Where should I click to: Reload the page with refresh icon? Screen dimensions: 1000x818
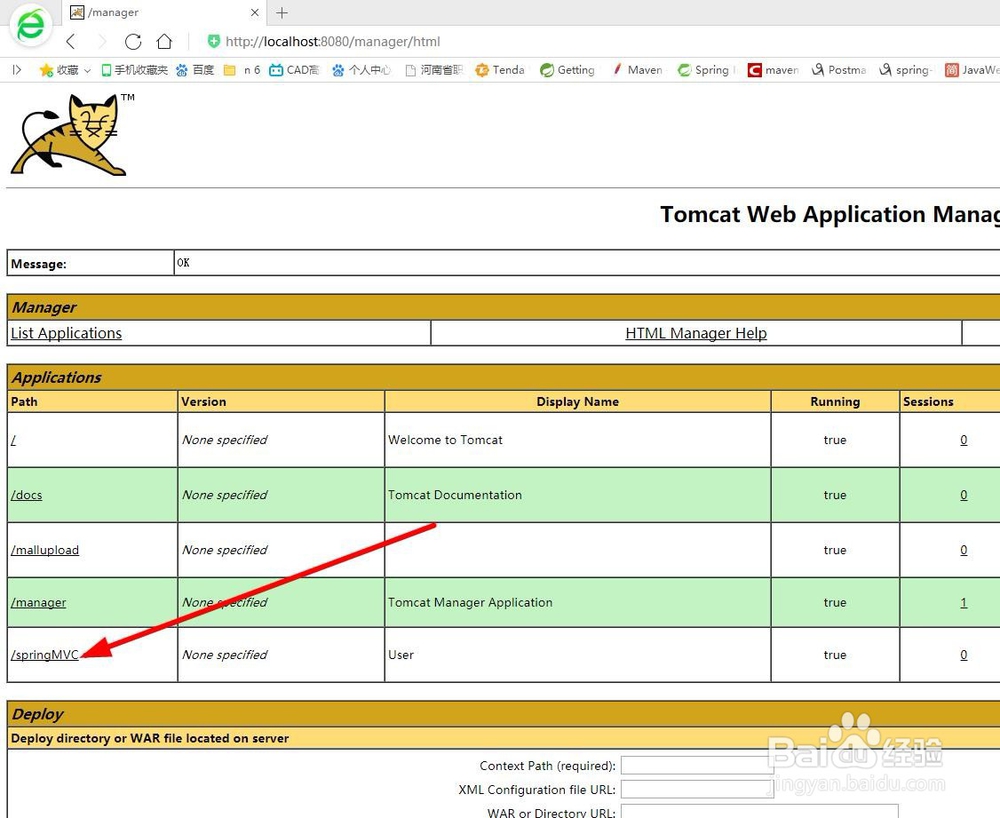[x=133, y=42]
